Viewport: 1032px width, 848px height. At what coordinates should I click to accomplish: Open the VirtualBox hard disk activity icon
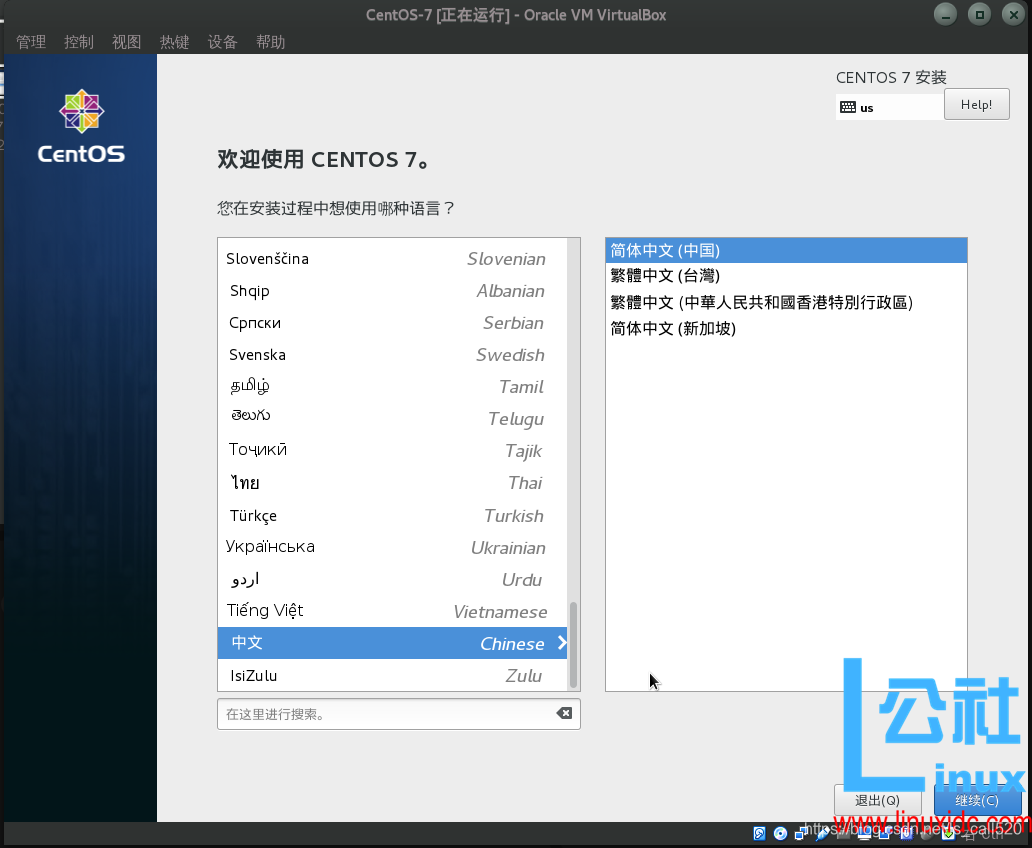point(760,834)
